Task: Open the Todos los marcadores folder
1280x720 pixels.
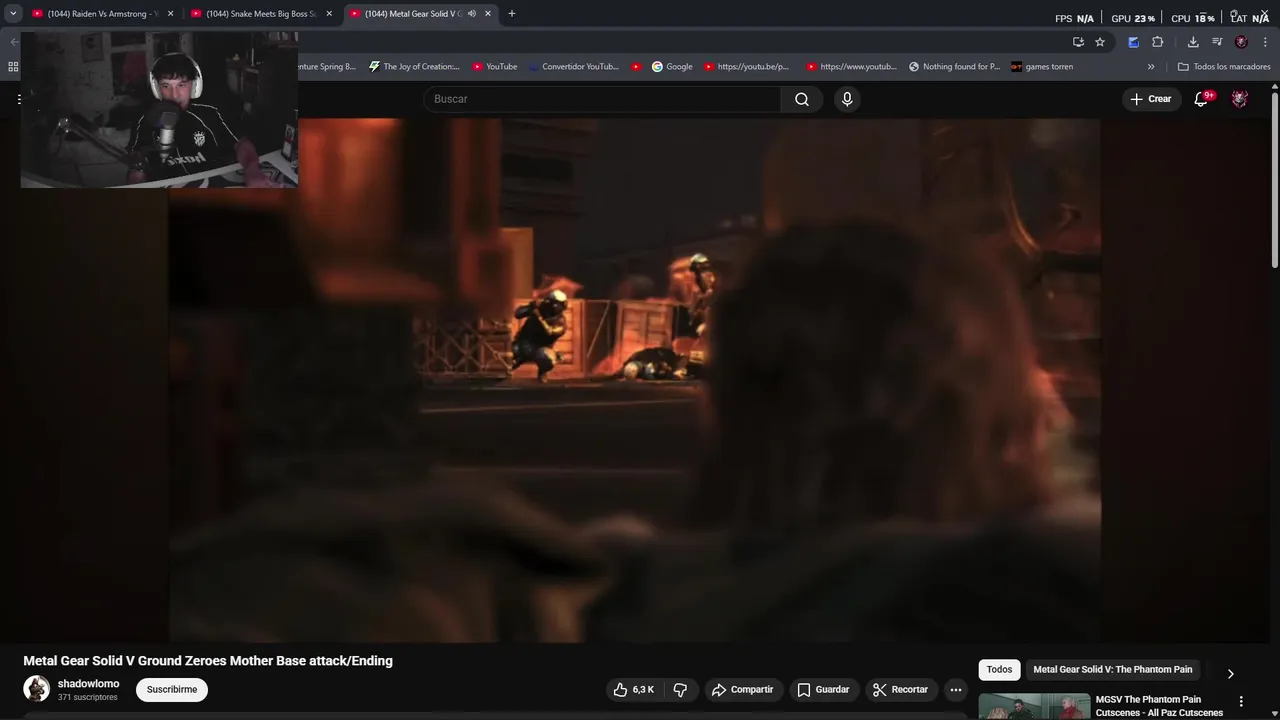Action: (x=1224, y=67)
